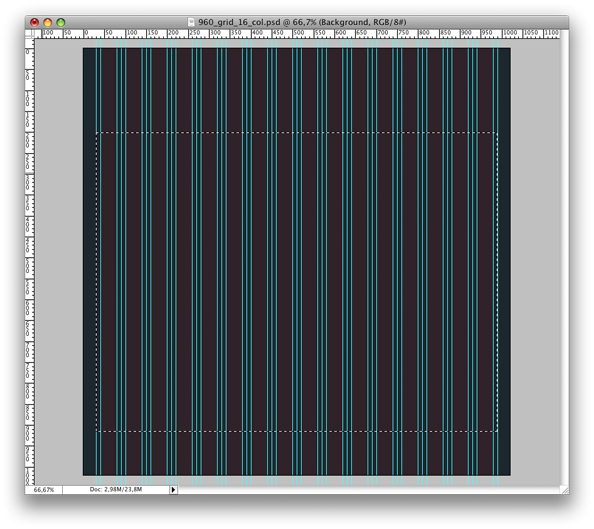Grab the window resize grip corner

[x=564, y=490]
